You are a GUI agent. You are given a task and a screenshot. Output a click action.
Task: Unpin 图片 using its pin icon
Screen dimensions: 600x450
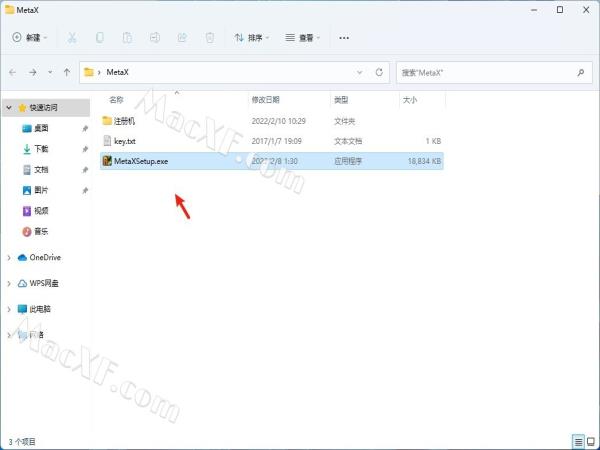tap(85, 191)
